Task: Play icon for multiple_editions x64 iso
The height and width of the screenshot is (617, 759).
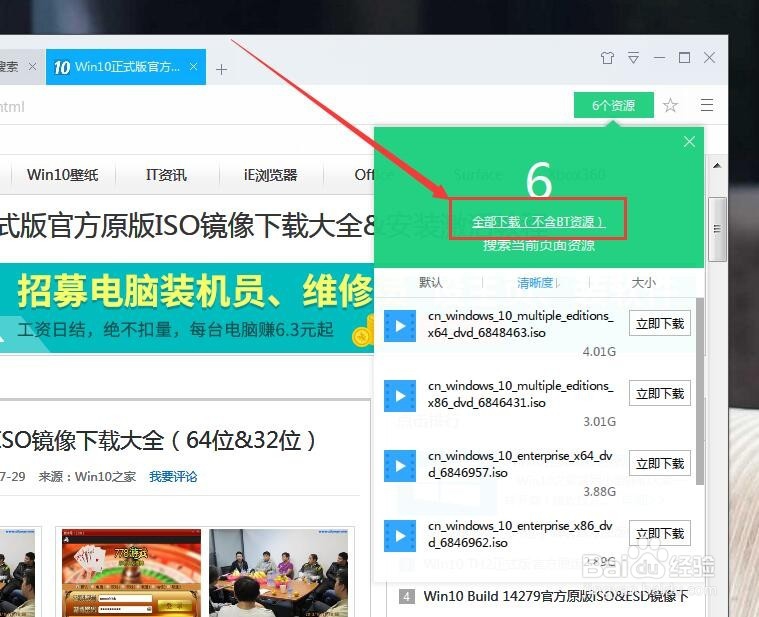Action: 400,326
